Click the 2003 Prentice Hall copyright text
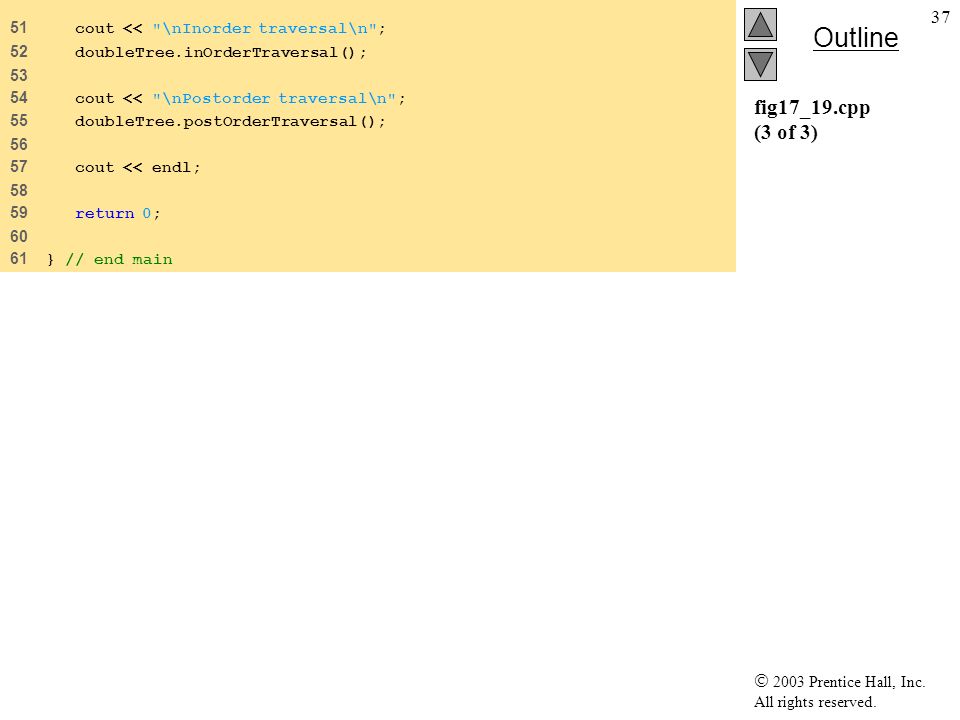This screenshot has width=960, height=720. [x=839, y=681]
